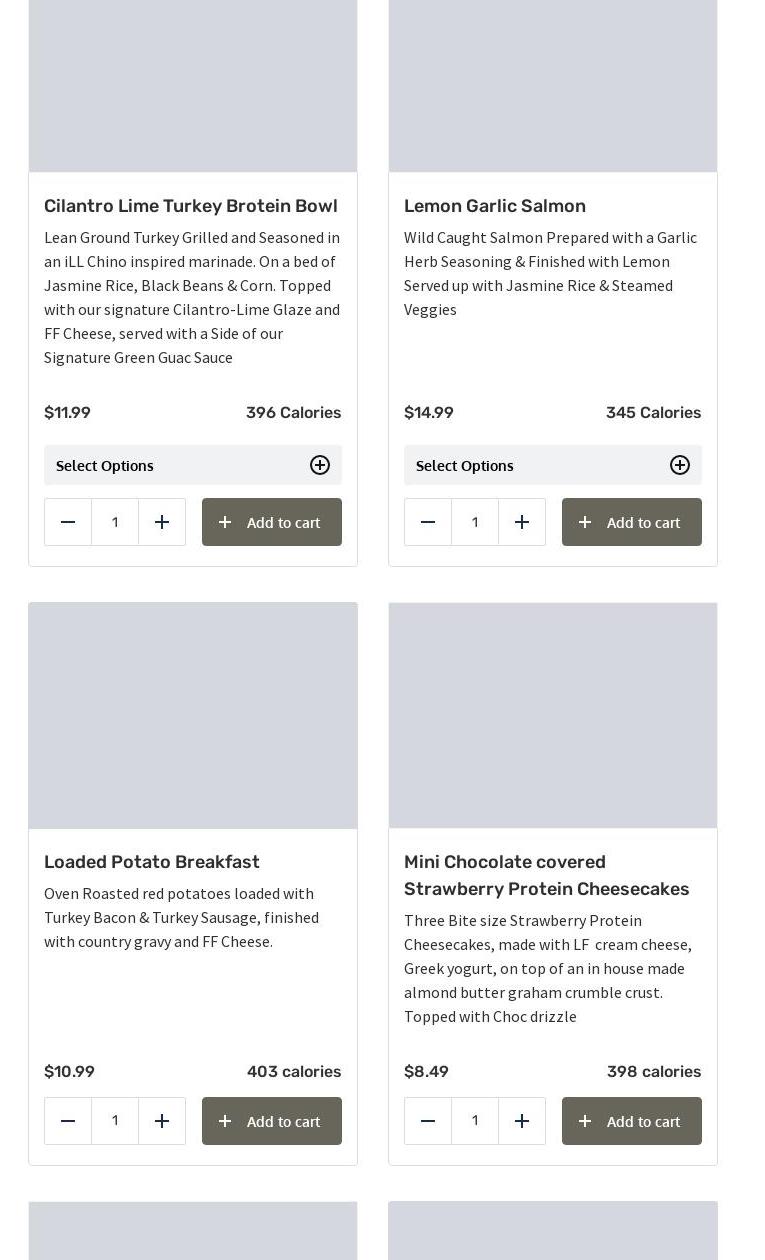Screen dimensions: 765x1260
Task: Open the Loaded Potato Breakfast image
Action: click(x=193, y=715)
